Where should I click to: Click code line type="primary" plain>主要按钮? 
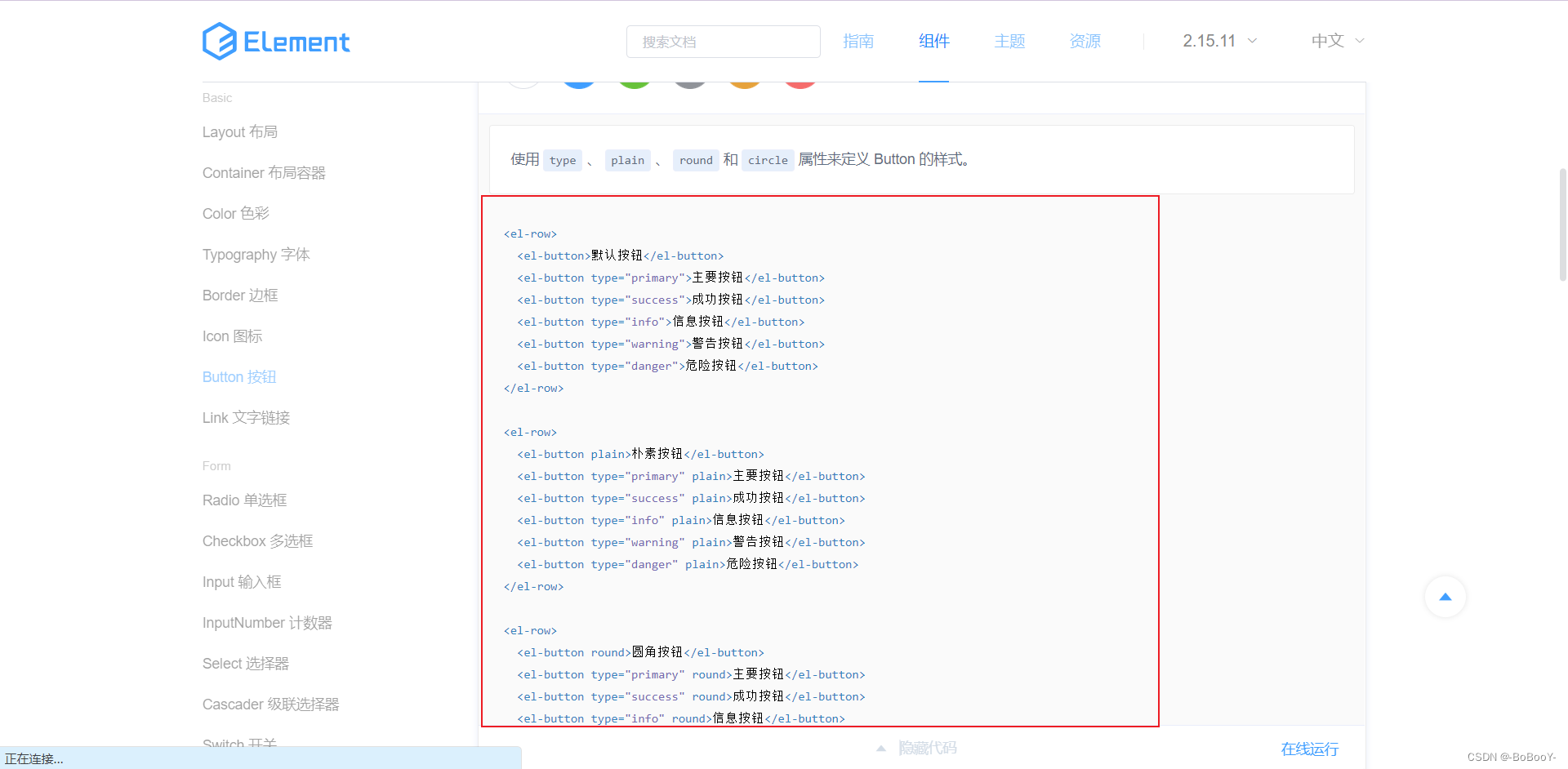(692, 476)
